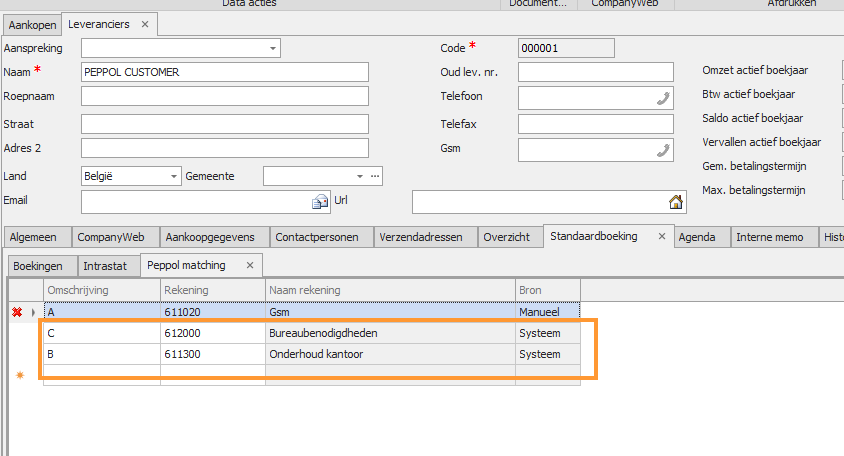
Task: Switch to the Intrastat subtab
Action: click(105, 266)
